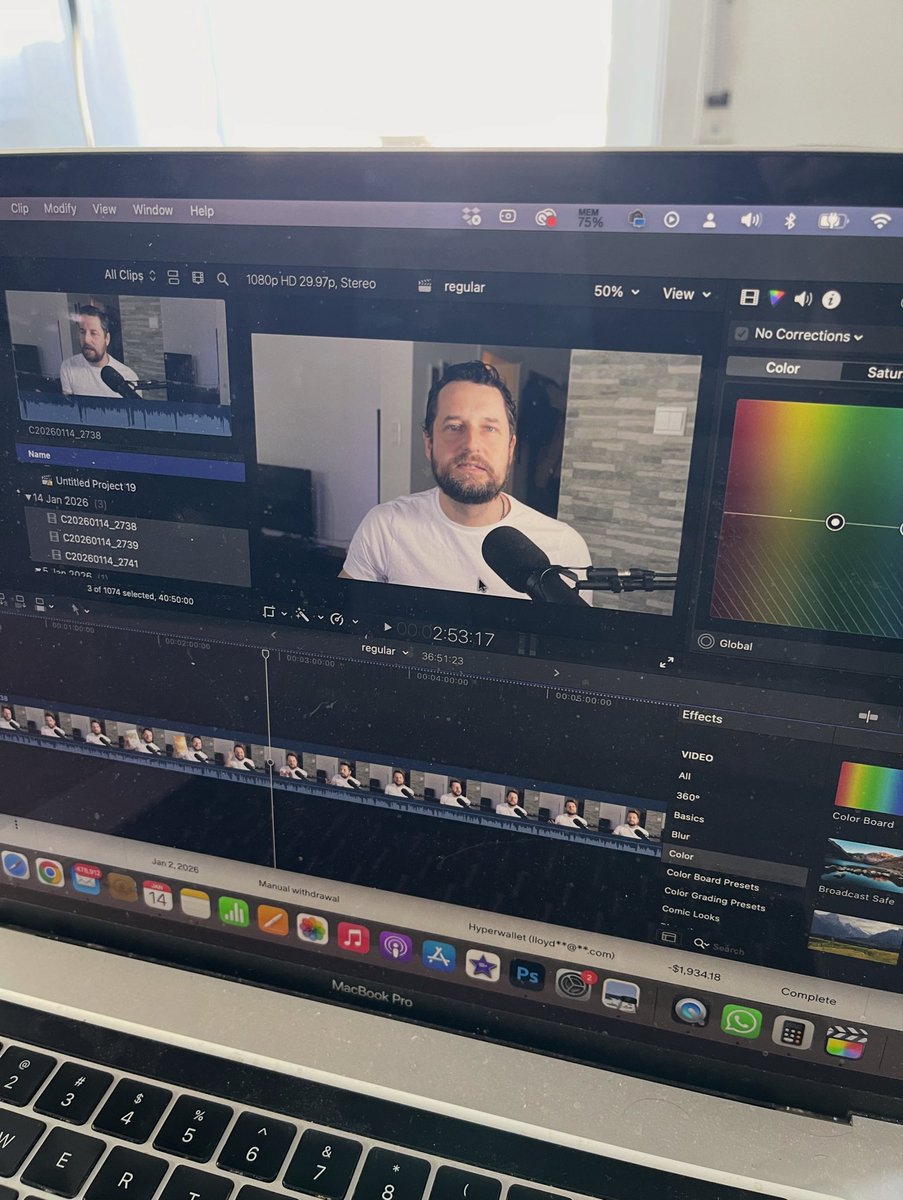Open WhatsApp from the Dock

741,1021
